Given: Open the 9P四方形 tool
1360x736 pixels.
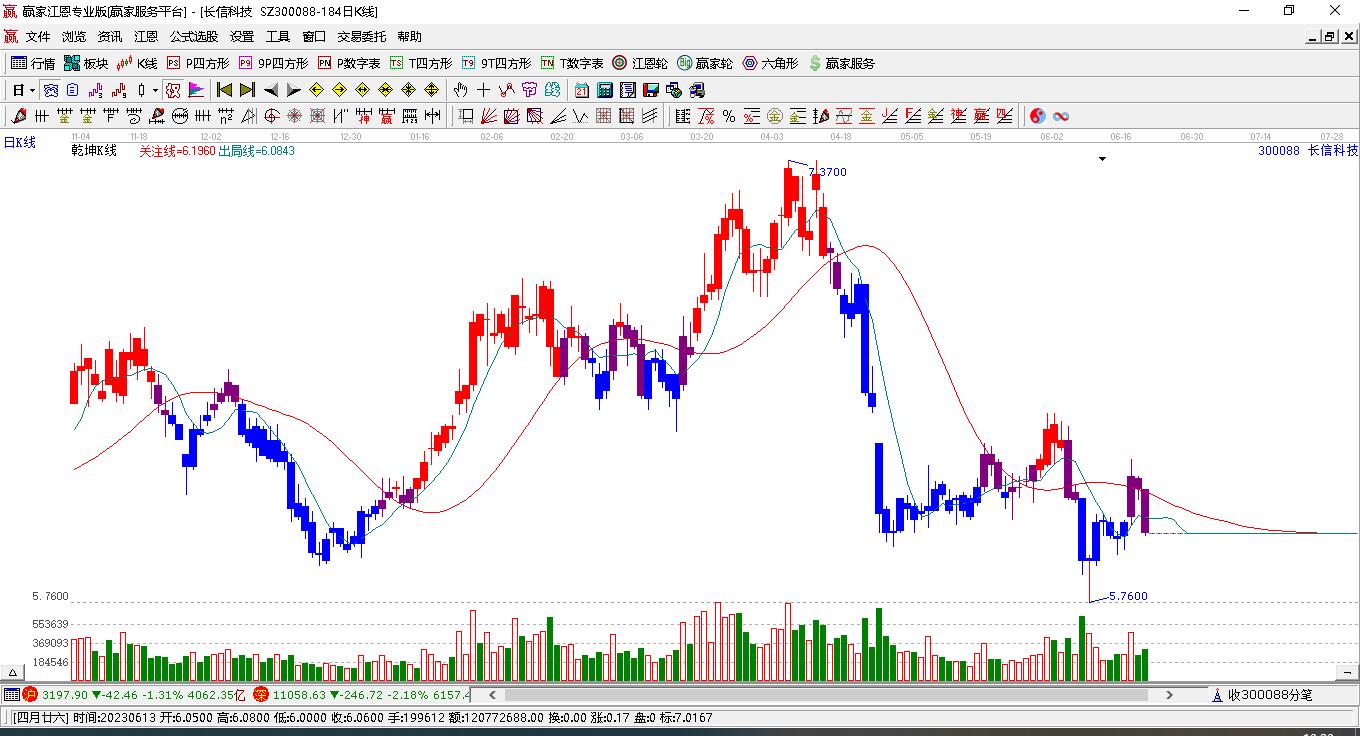Looking at the screenshot, I should [273, 63].
